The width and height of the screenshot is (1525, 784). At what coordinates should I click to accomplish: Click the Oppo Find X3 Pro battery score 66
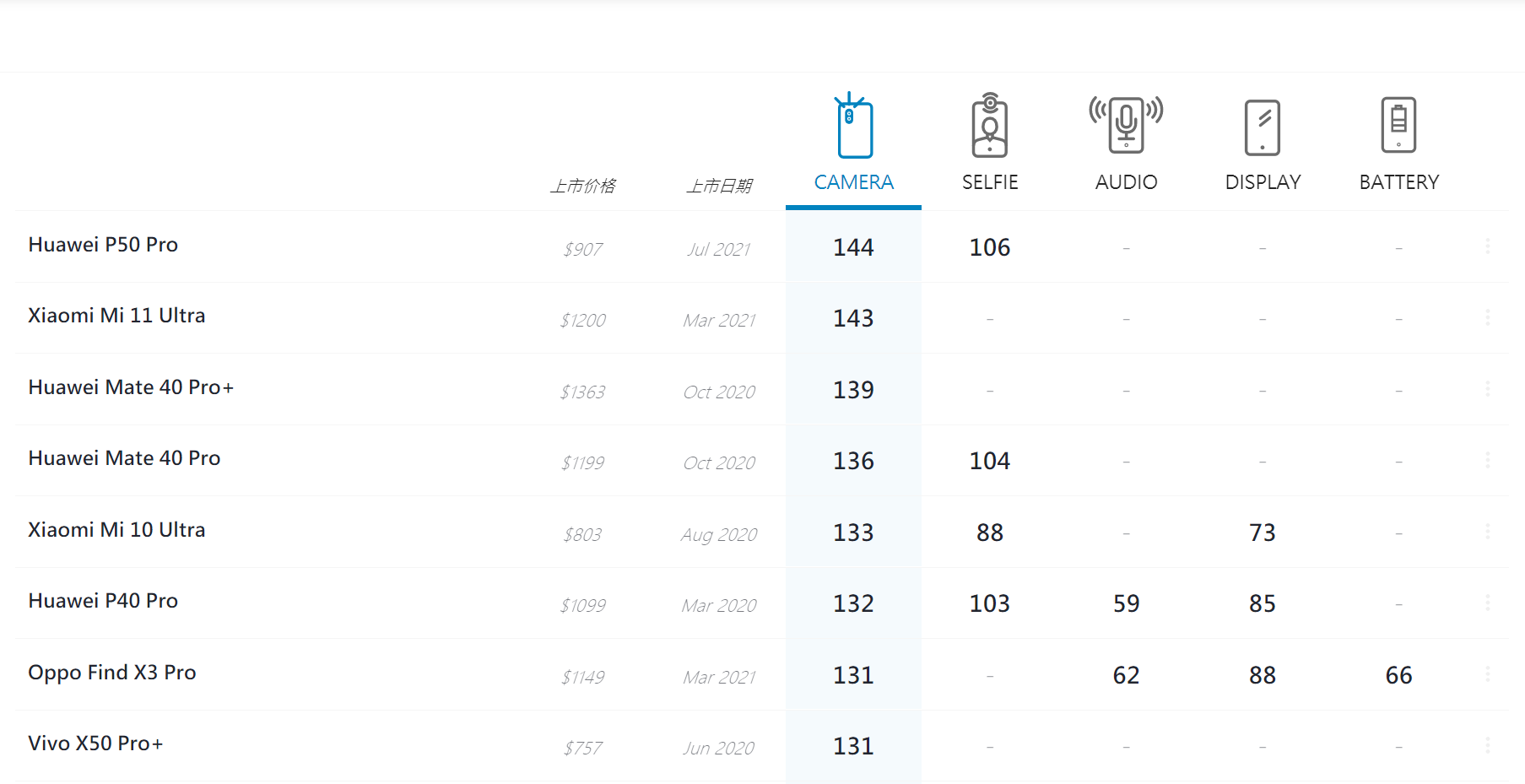pyautogui.click(x=1398, y=675)
